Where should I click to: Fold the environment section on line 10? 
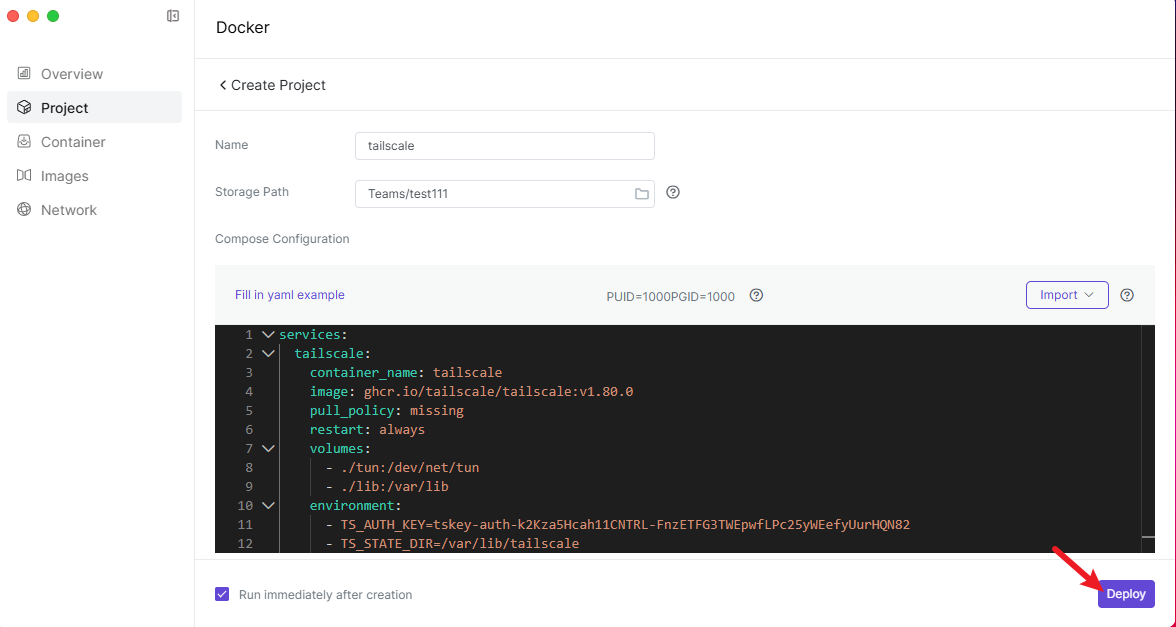pos(267,506)
